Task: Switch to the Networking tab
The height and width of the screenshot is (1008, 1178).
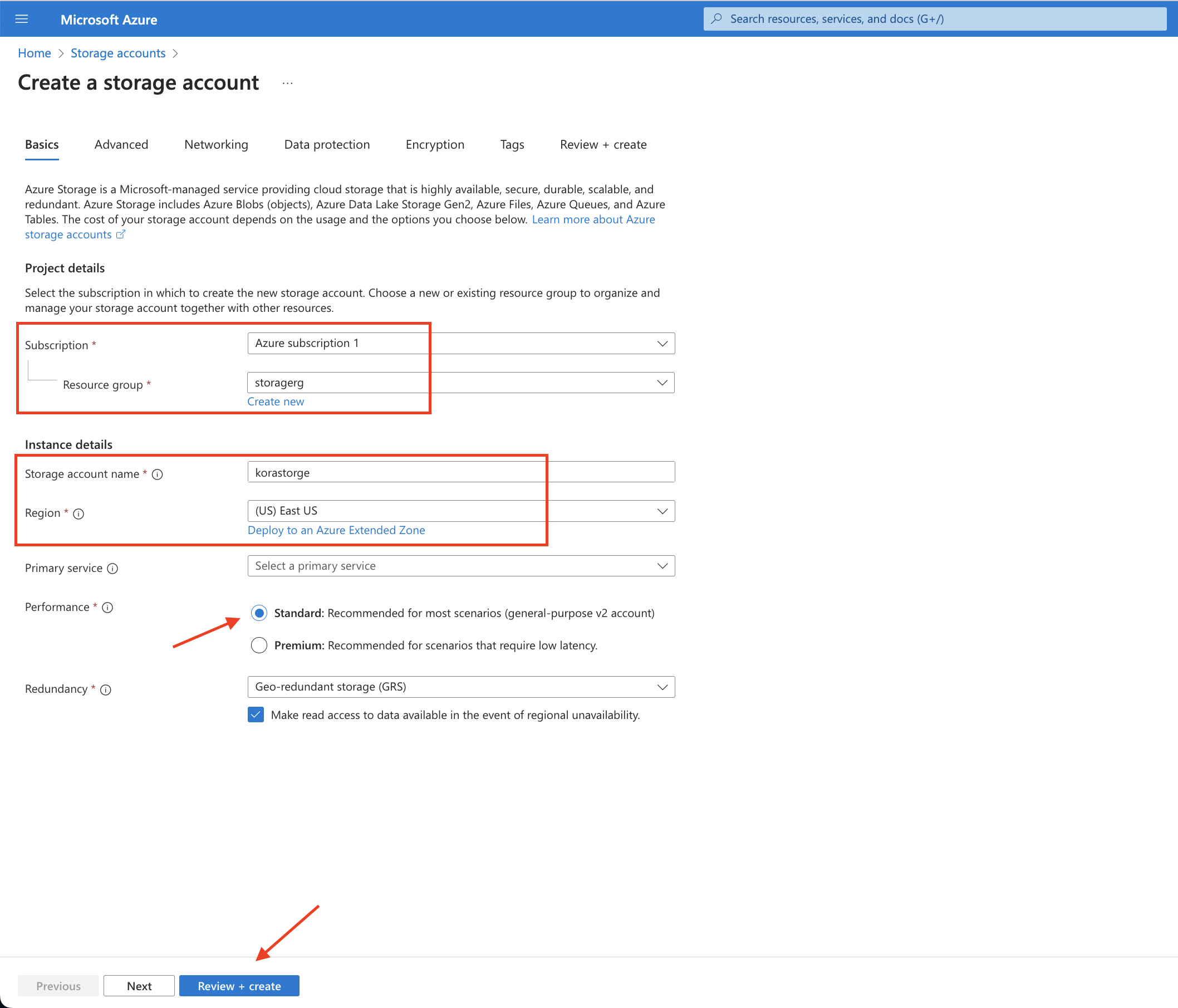Action: coord(216,144)
